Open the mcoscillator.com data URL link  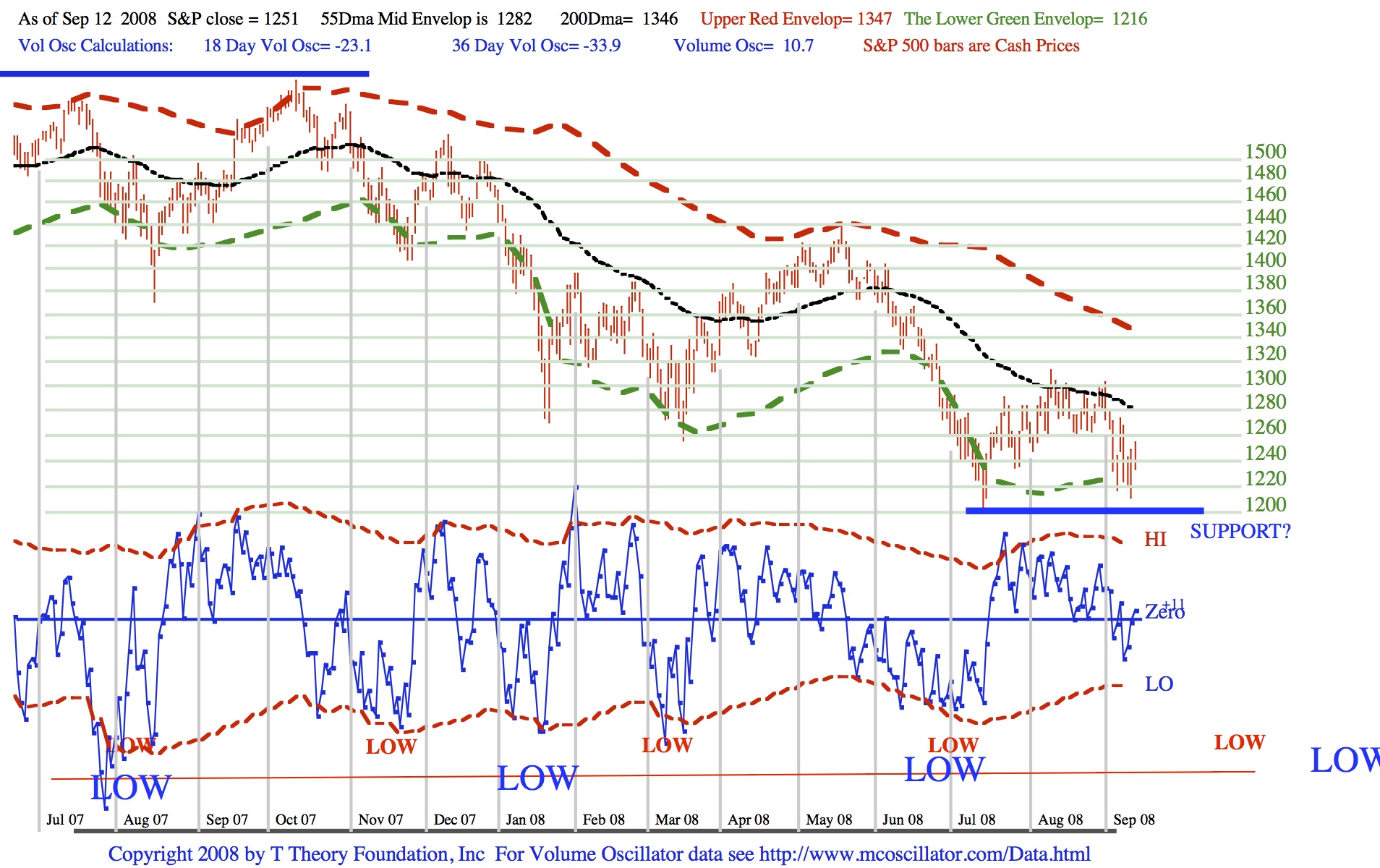click(x=924, y=854)
